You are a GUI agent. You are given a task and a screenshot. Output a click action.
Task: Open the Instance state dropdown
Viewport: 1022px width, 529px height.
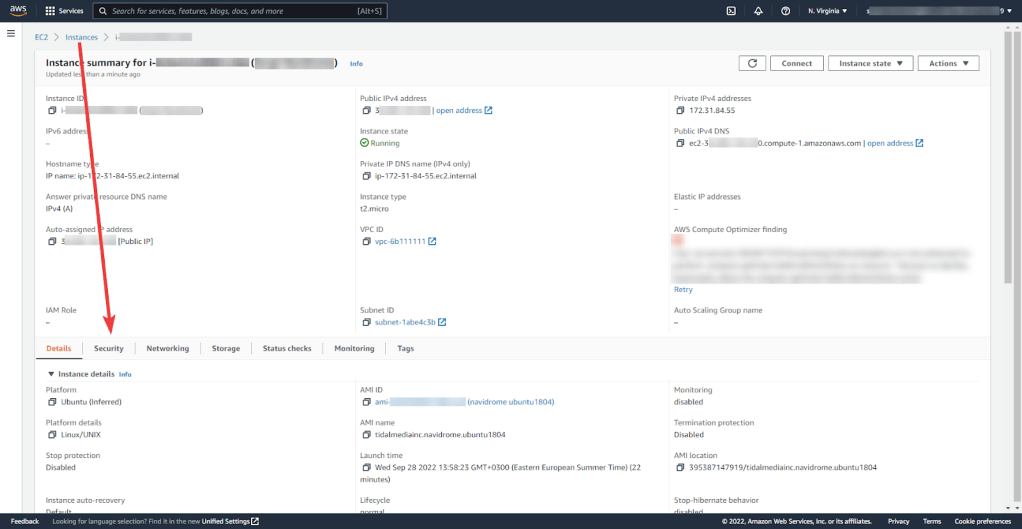tap(870, 63)
